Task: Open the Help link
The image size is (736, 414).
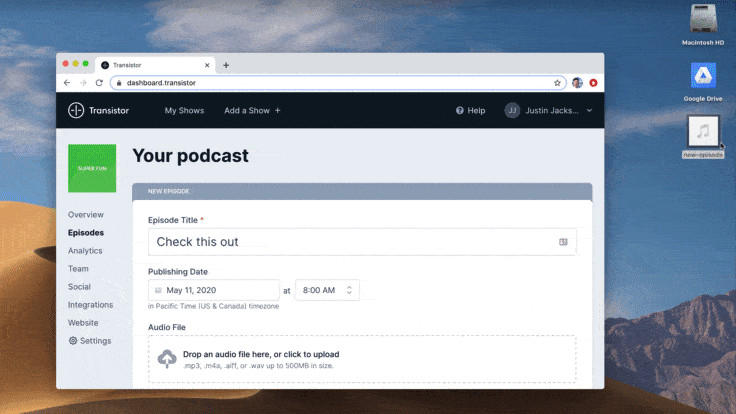Action: [470, 110]
